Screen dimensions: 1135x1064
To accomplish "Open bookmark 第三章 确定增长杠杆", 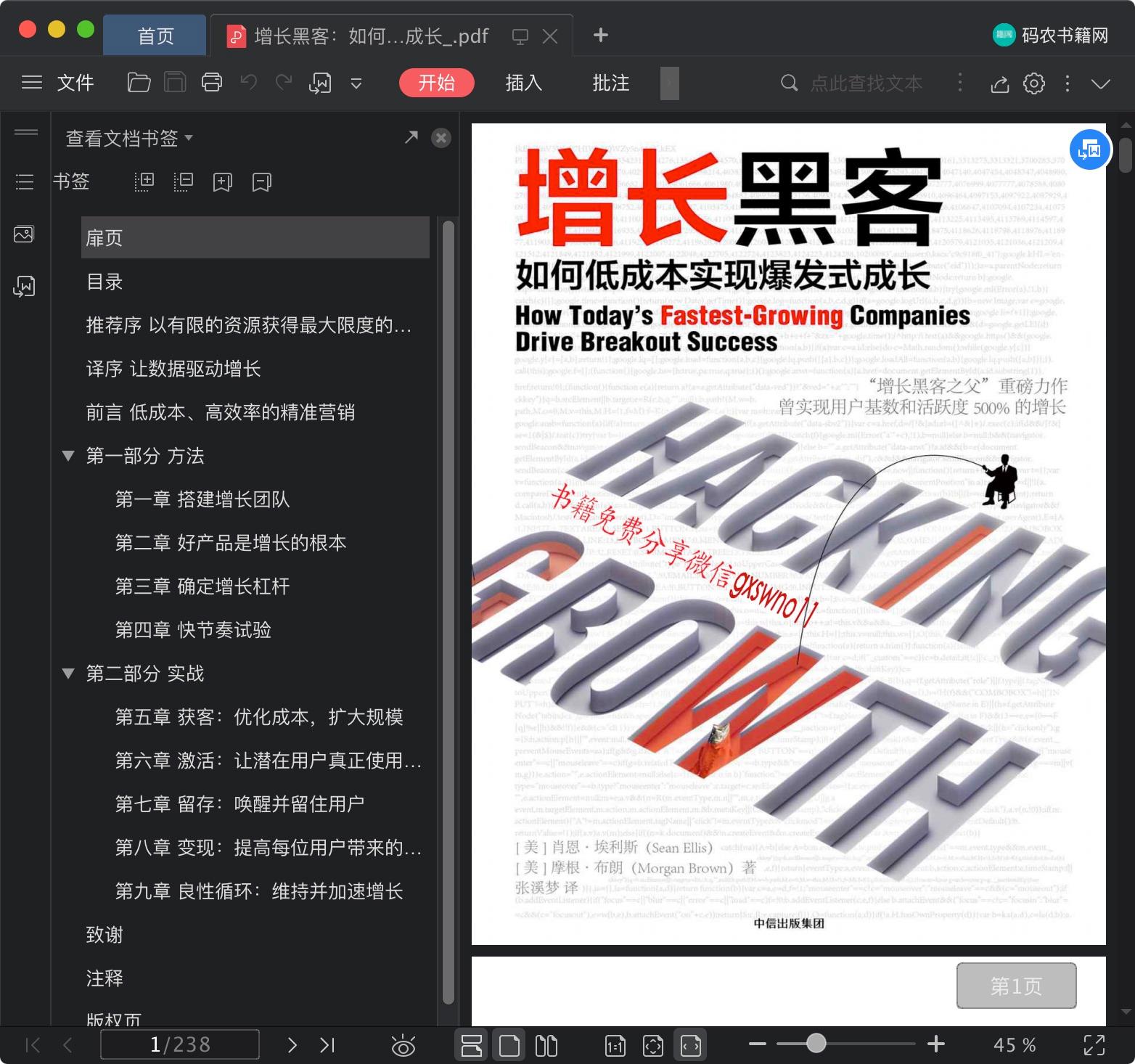I will point(202,586).
